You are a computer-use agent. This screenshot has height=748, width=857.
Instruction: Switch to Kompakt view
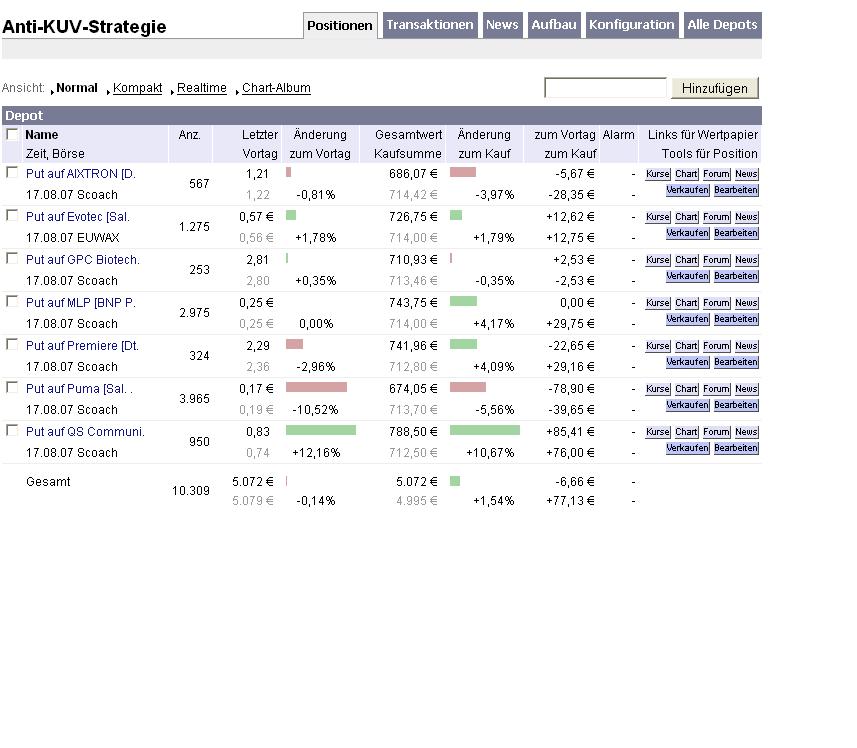(x=137, y=88)
